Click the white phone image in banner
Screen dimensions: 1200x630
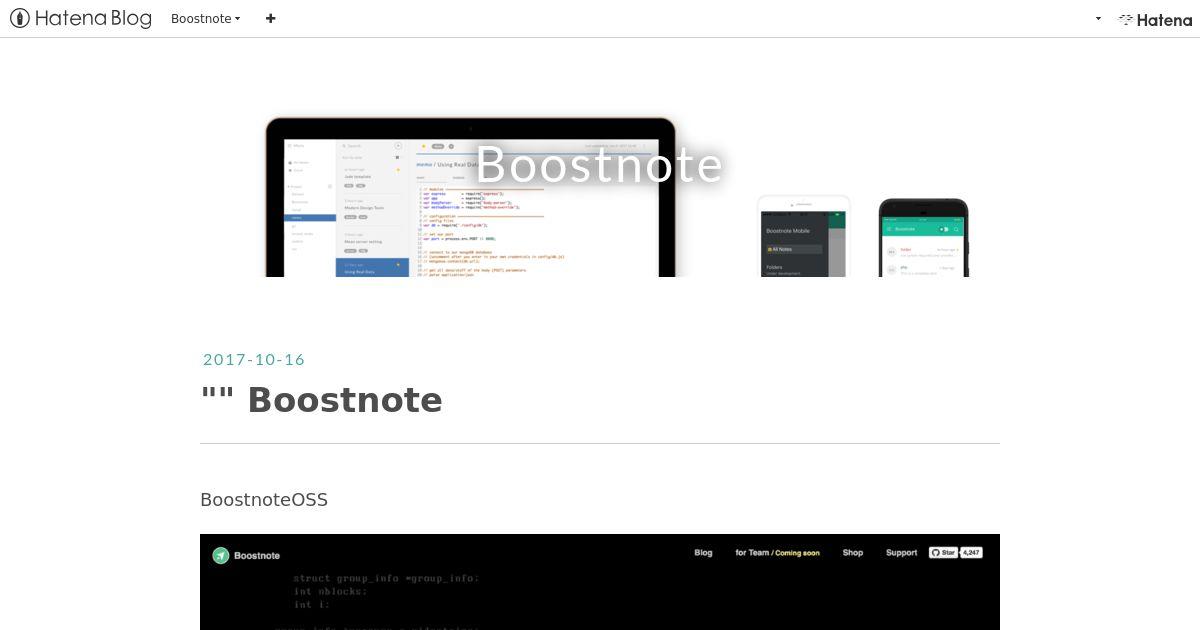[x=803, y=236]
